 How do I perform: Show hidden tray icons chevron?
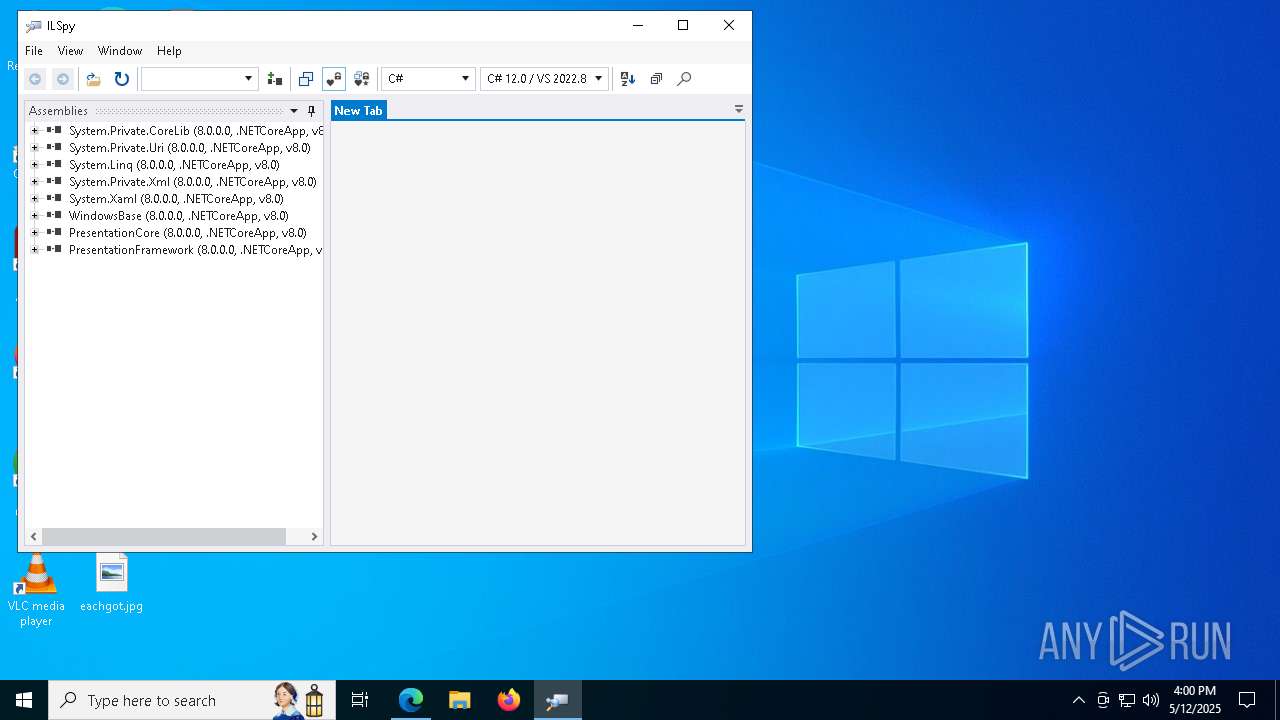pyautogui.click(x=1078, y=700)
